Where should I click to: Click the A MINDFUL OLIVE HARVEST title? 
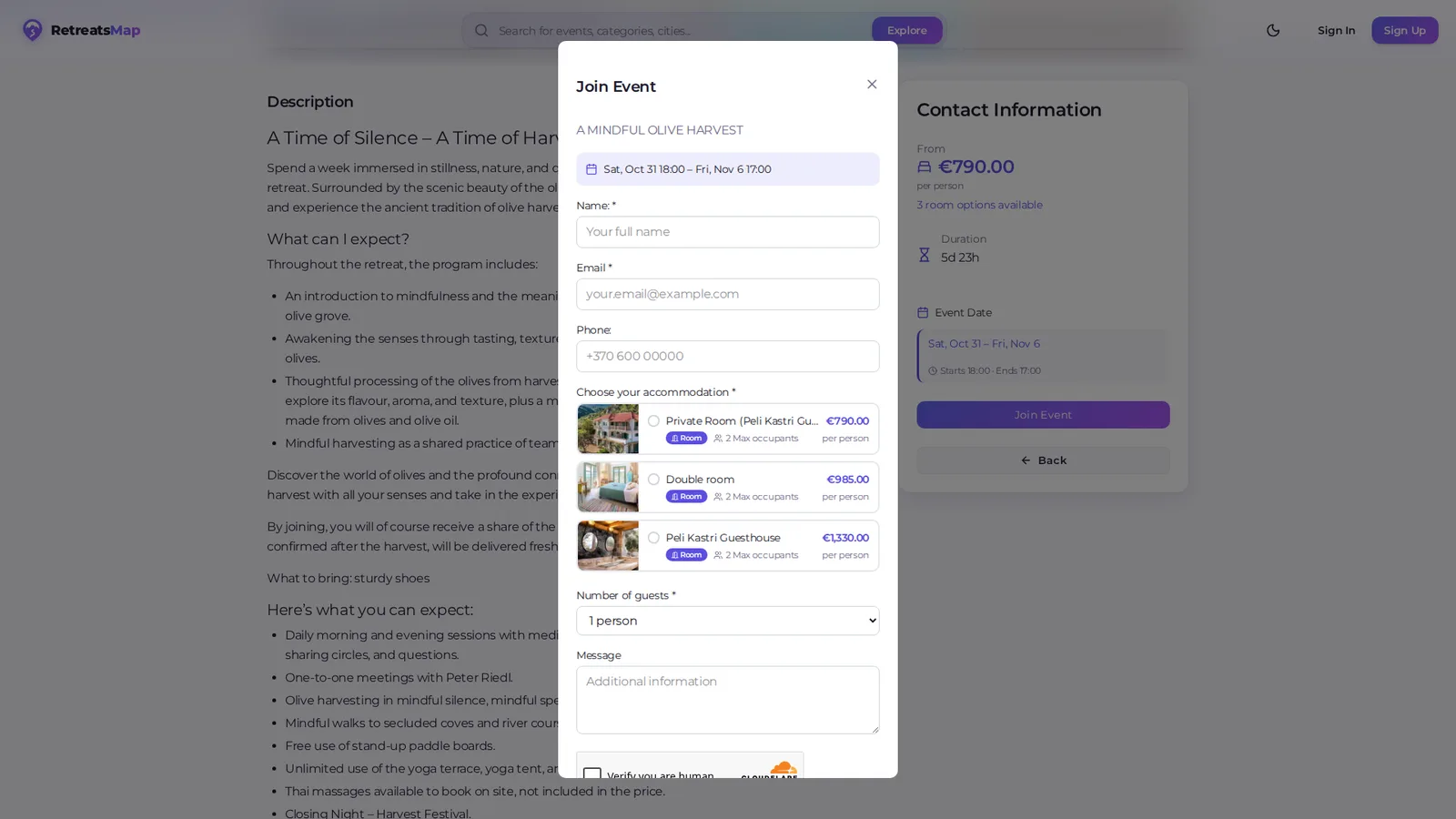[660, 130]
